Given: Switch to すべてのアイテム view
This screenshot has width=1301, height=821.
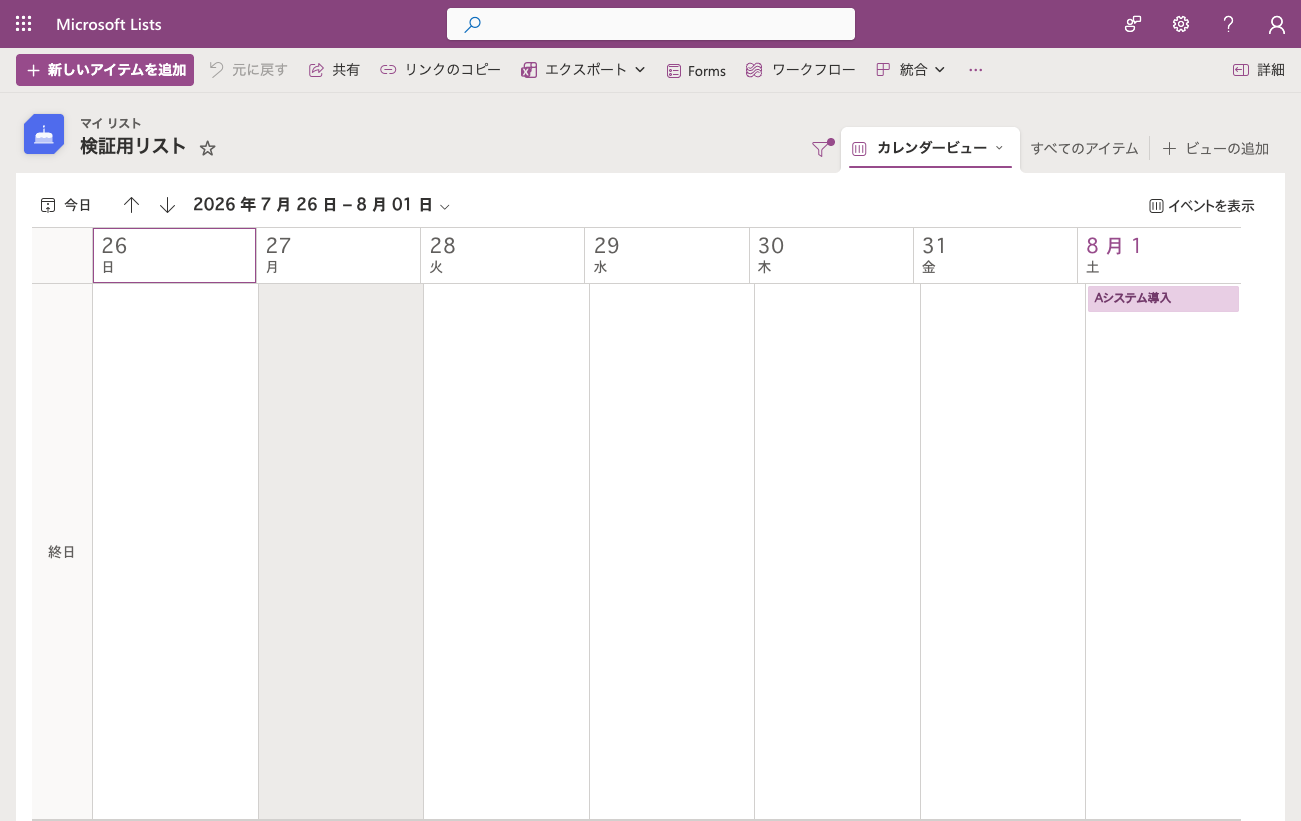Looking at the screenshot, I should 1085,149.
